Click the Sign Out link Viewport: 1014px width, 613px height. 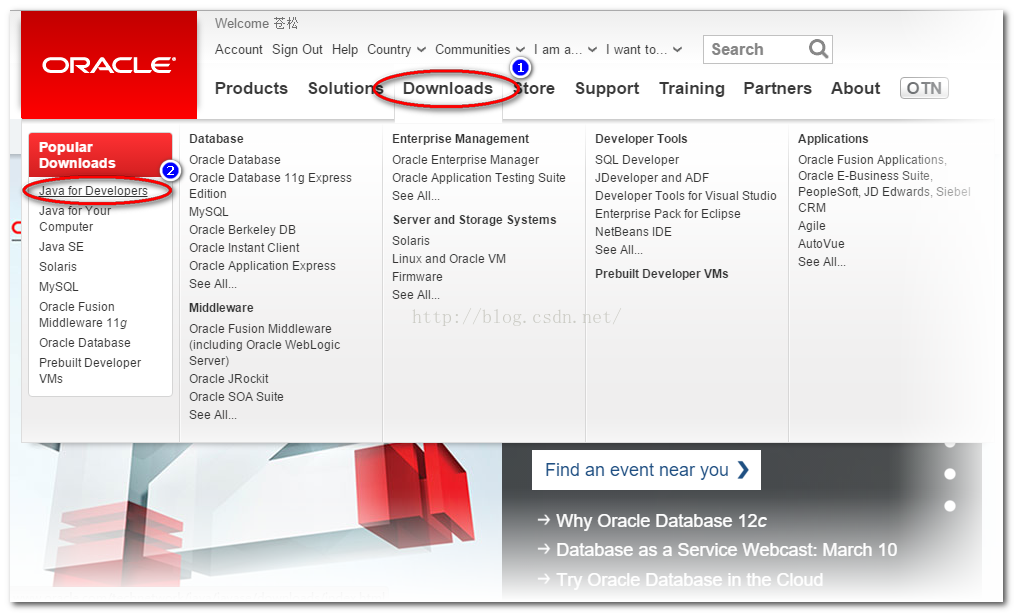[297, 49]
